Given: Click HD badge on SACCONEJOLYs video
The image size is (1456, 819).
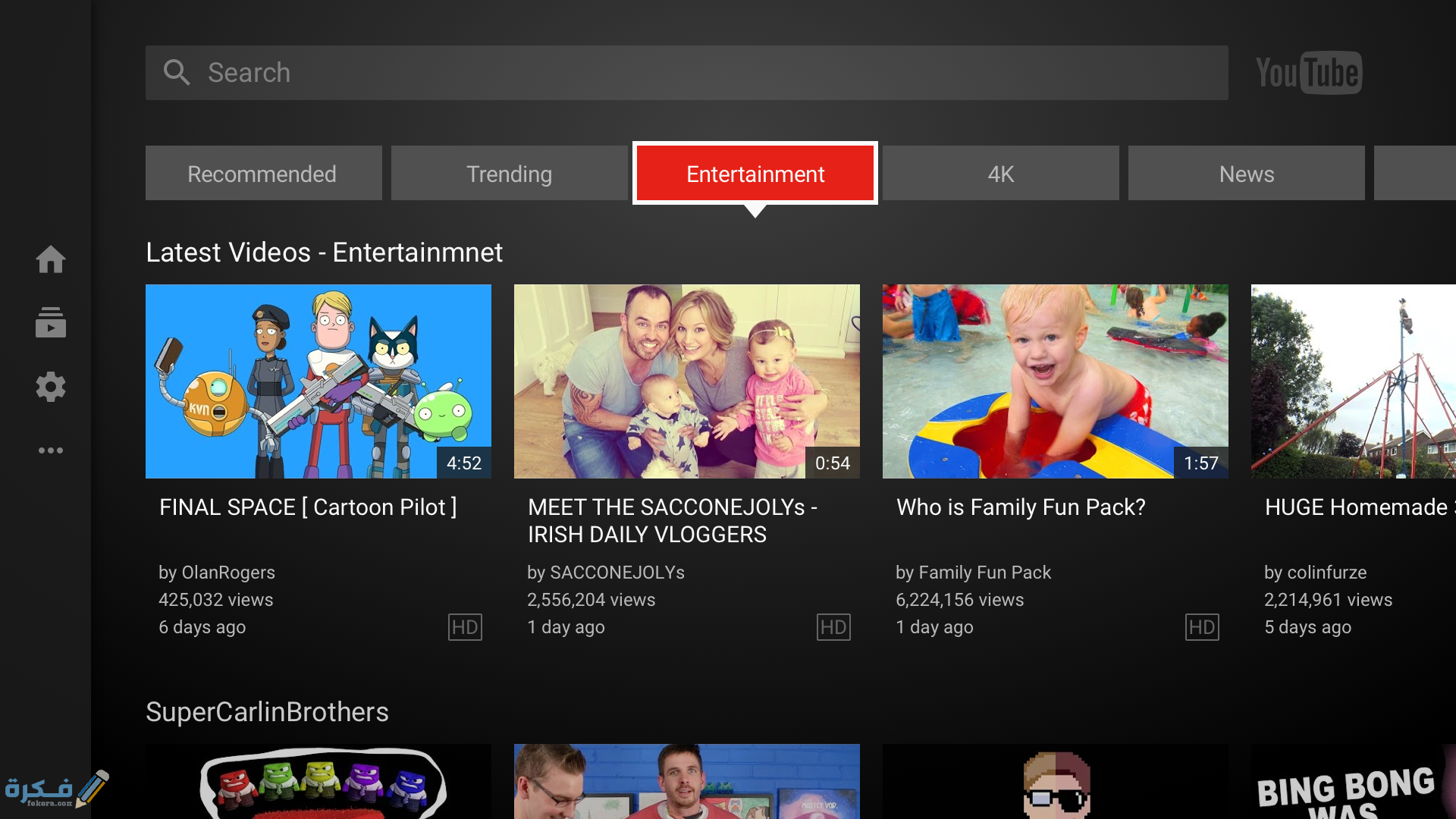Looking at the screenshot, I should (x=833, y=627).
